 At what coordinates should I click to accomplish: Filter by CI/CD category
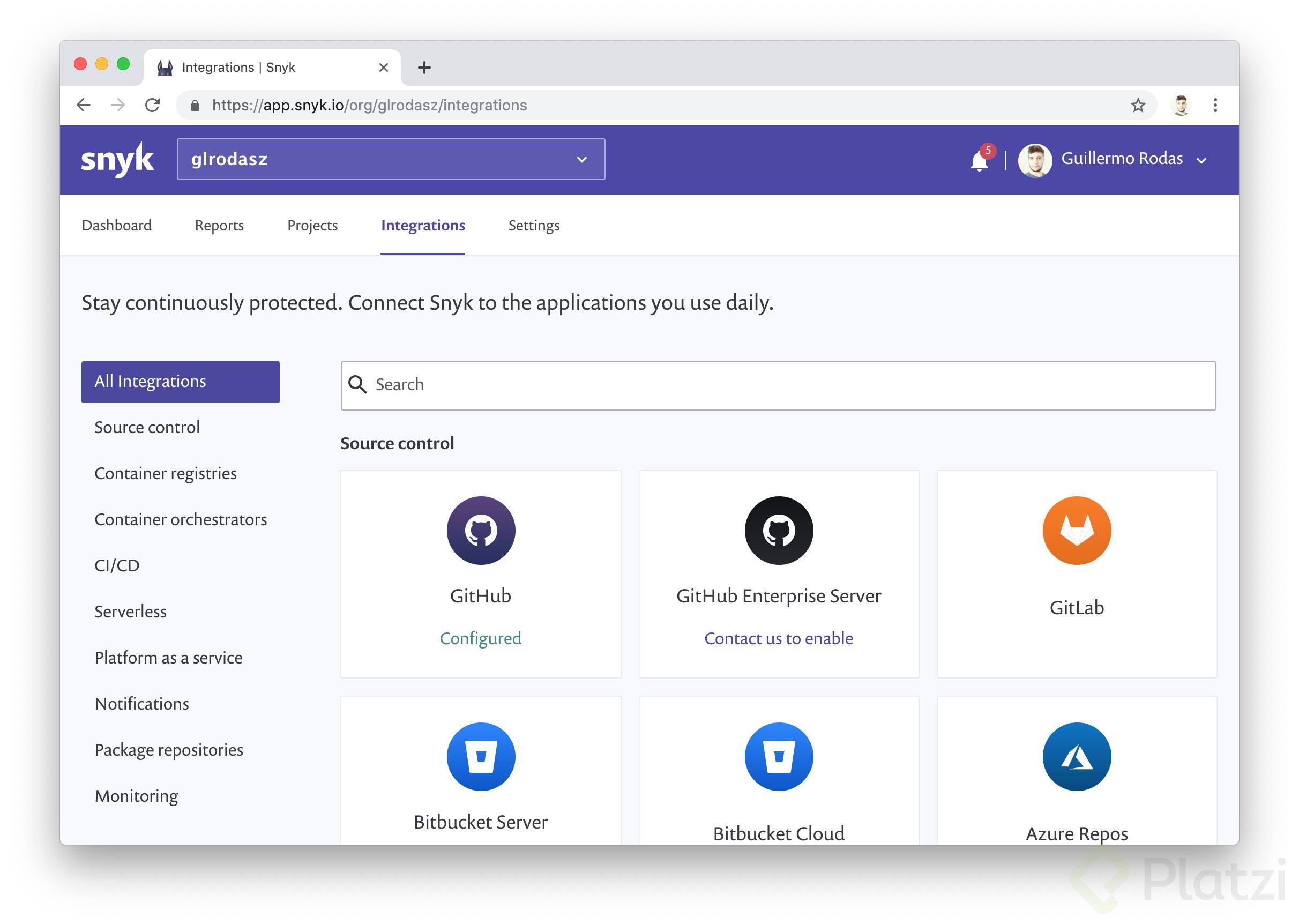(x=117, y=565)
